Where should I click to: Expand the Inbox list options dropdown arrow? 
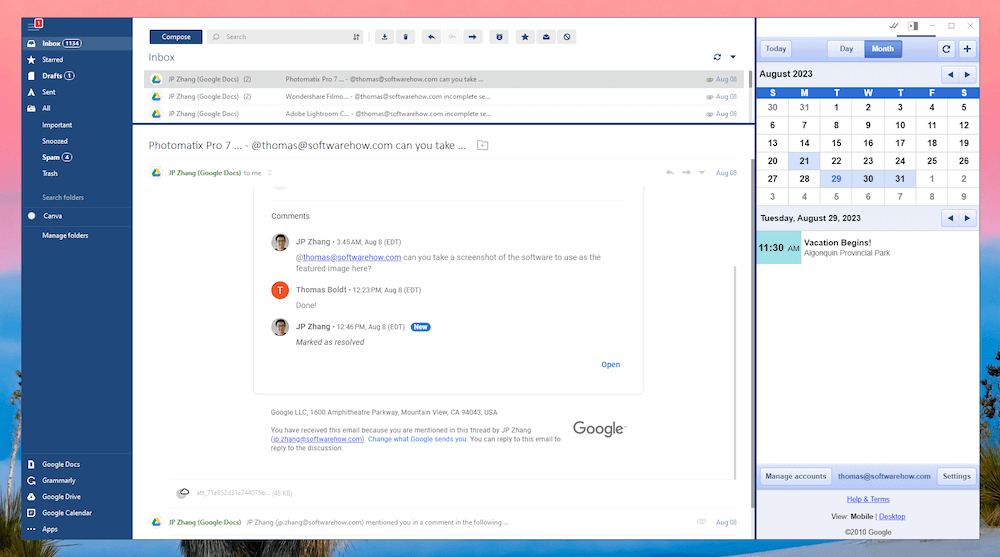click(x=733, y=57)
